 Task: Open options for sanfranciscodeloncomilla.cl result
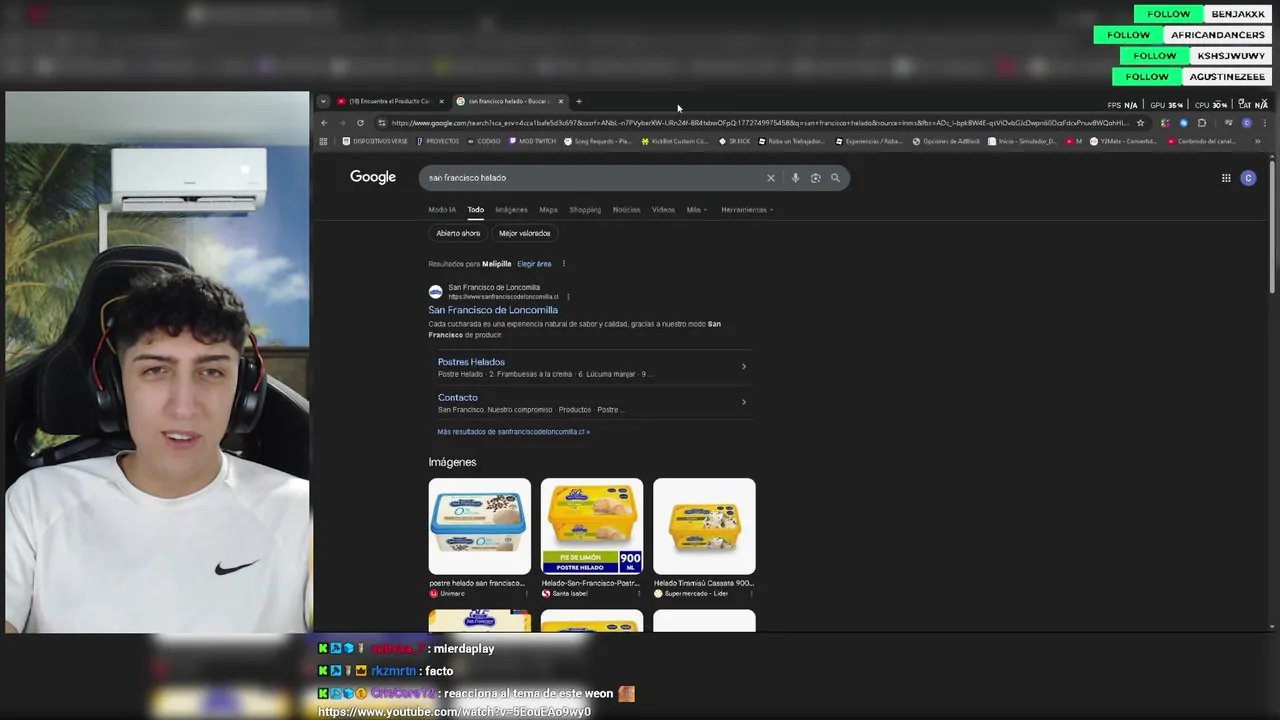(568, 297)
